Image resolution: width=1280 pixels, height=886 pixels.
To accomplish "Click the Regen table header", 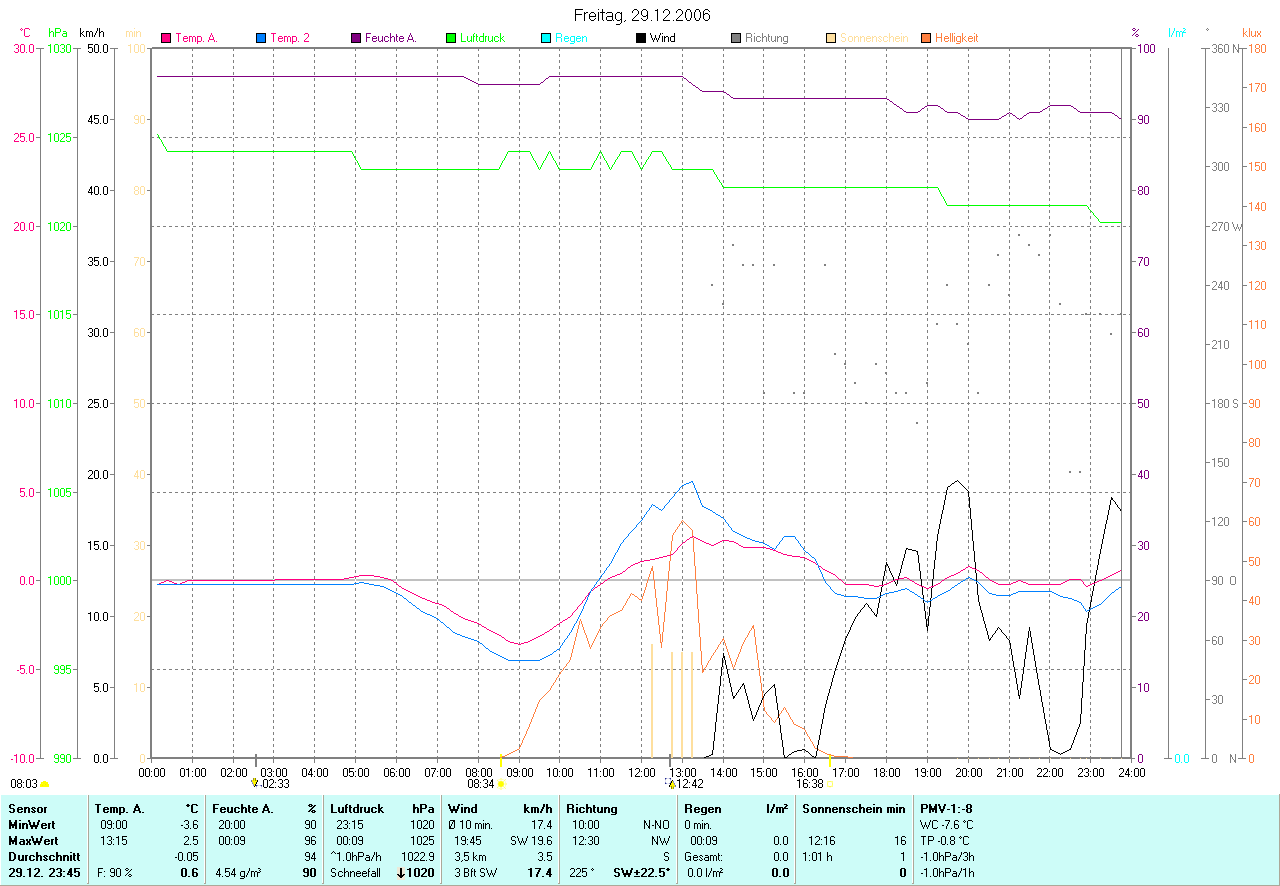I will pos(702,808).
